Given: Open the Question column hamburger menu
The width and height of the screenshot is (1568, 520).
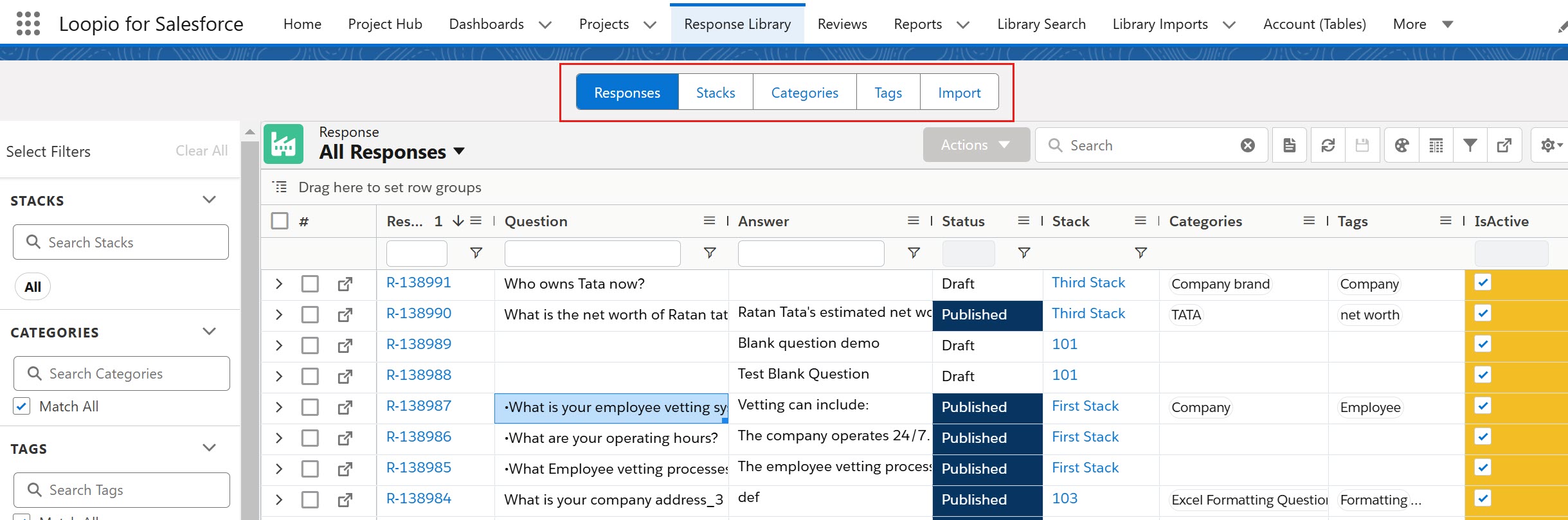Looking at the screenshot, I should (x=709, y=221).
